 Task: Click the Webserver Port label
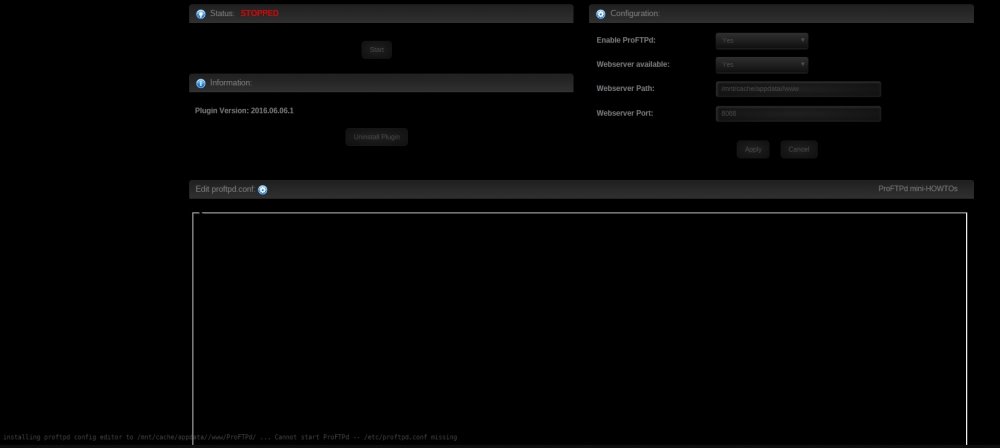tap(624, 113)
